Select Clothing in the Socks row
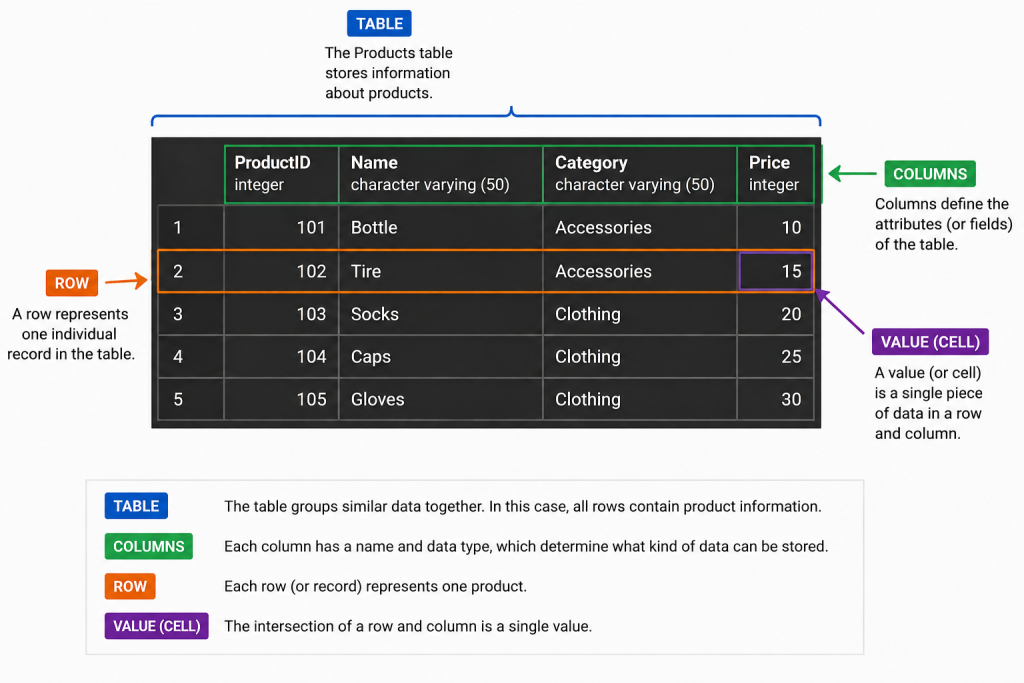Image resolution: width=1024 pixels, height=683 pixels. pyautogui.click(x=640, y=314)
